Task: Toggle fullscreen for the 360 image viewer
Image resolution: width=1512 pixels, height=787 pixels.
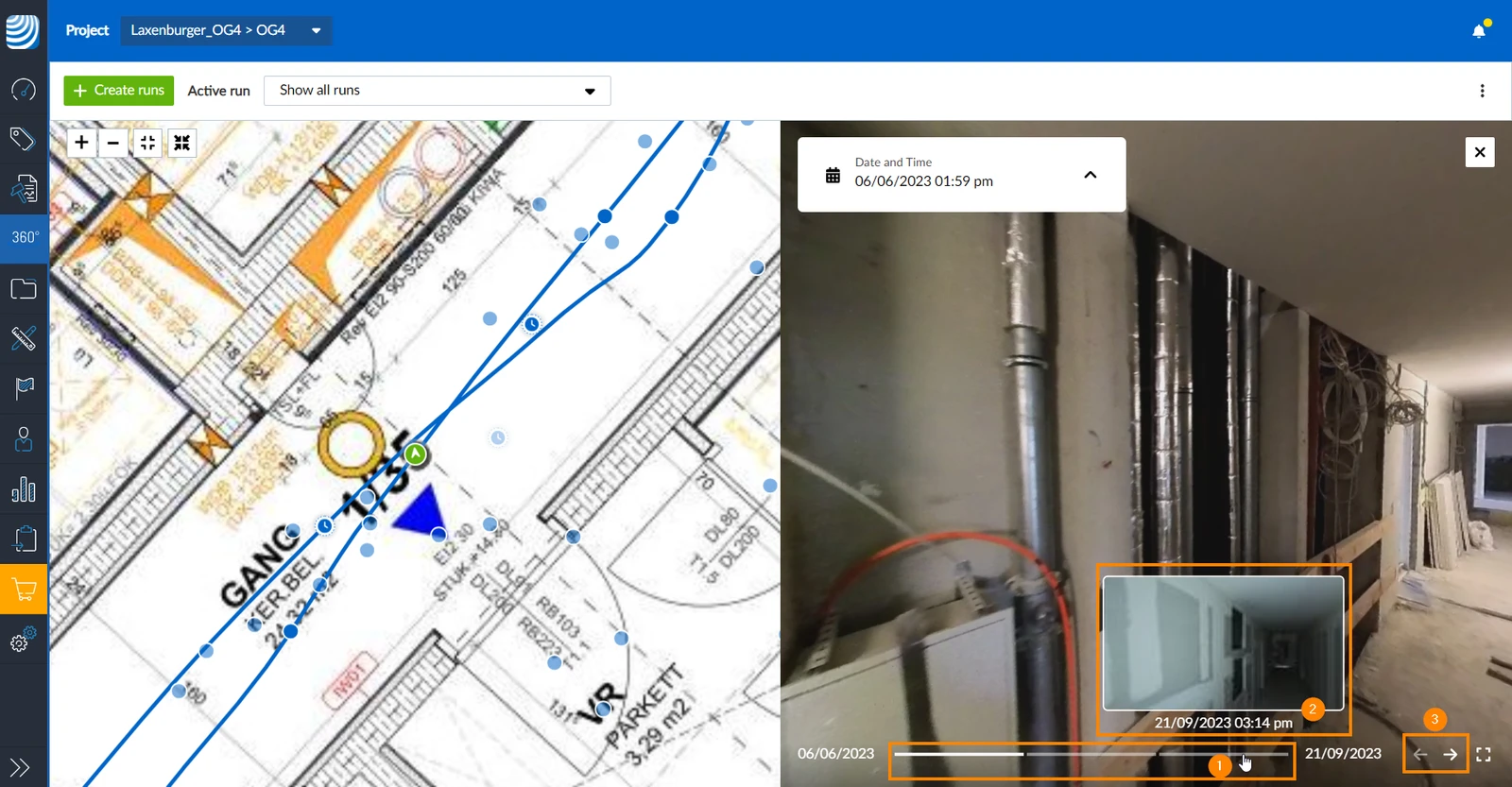Action: point(1484,754)
